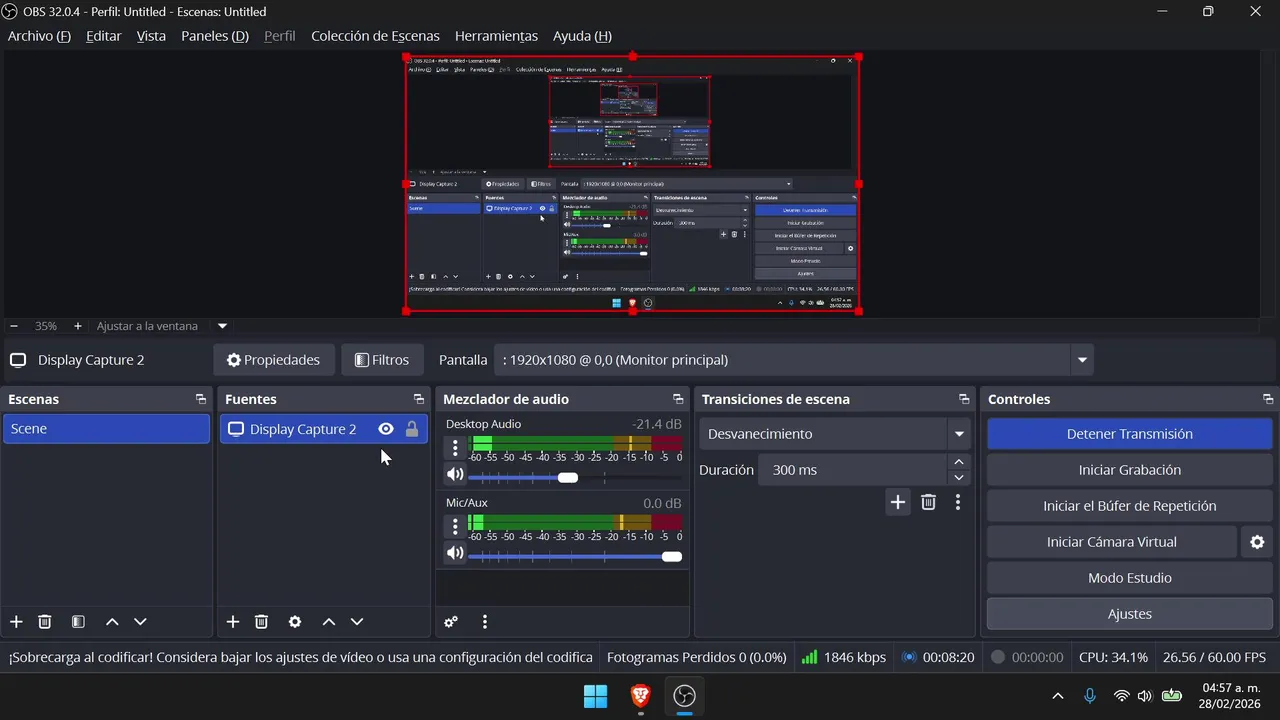
Task: Remove selected scene with the trash icon
Action: pyautogui.click(x=45, y=622)
